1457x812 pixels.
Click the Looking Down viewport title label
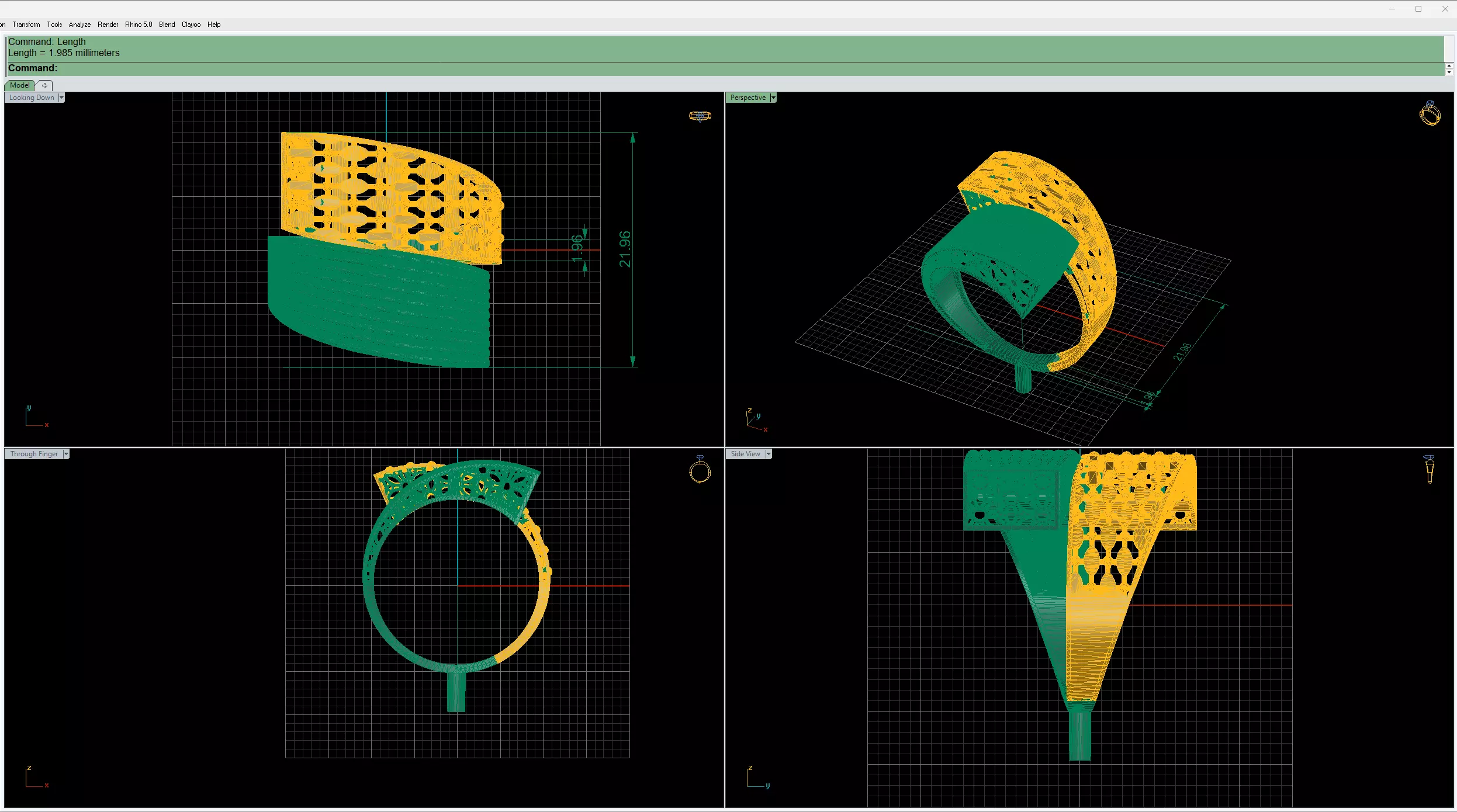[x=32, y=98]
